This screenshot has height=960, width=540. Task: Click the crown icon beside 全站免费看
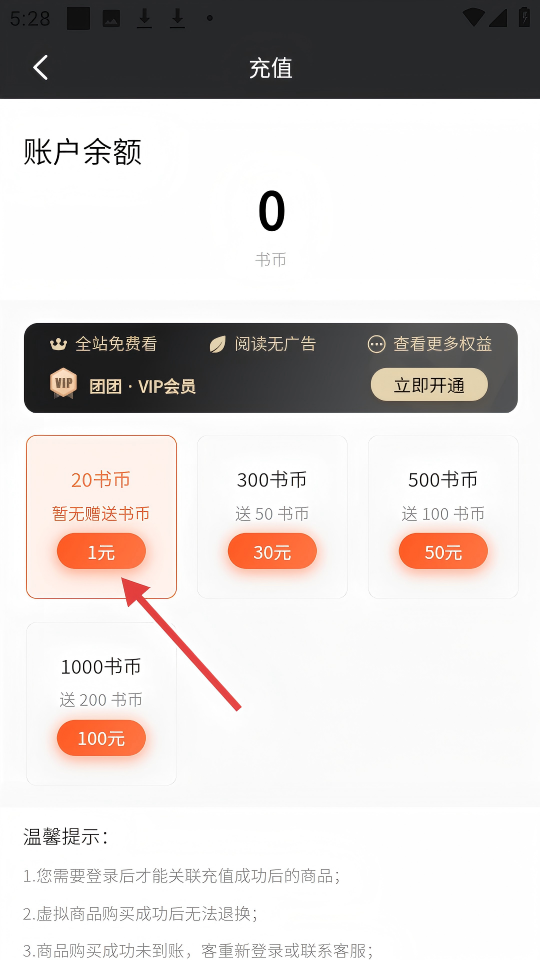point(58,344)
